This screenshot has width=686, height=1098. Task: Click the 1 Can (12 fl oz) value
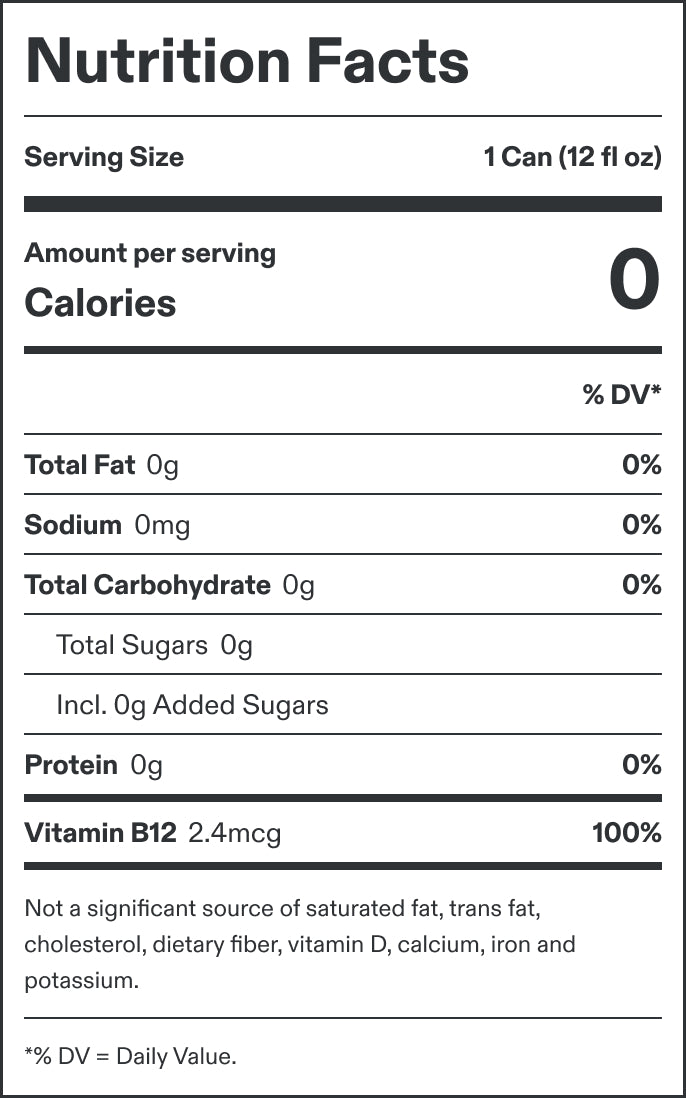(572, 157)
